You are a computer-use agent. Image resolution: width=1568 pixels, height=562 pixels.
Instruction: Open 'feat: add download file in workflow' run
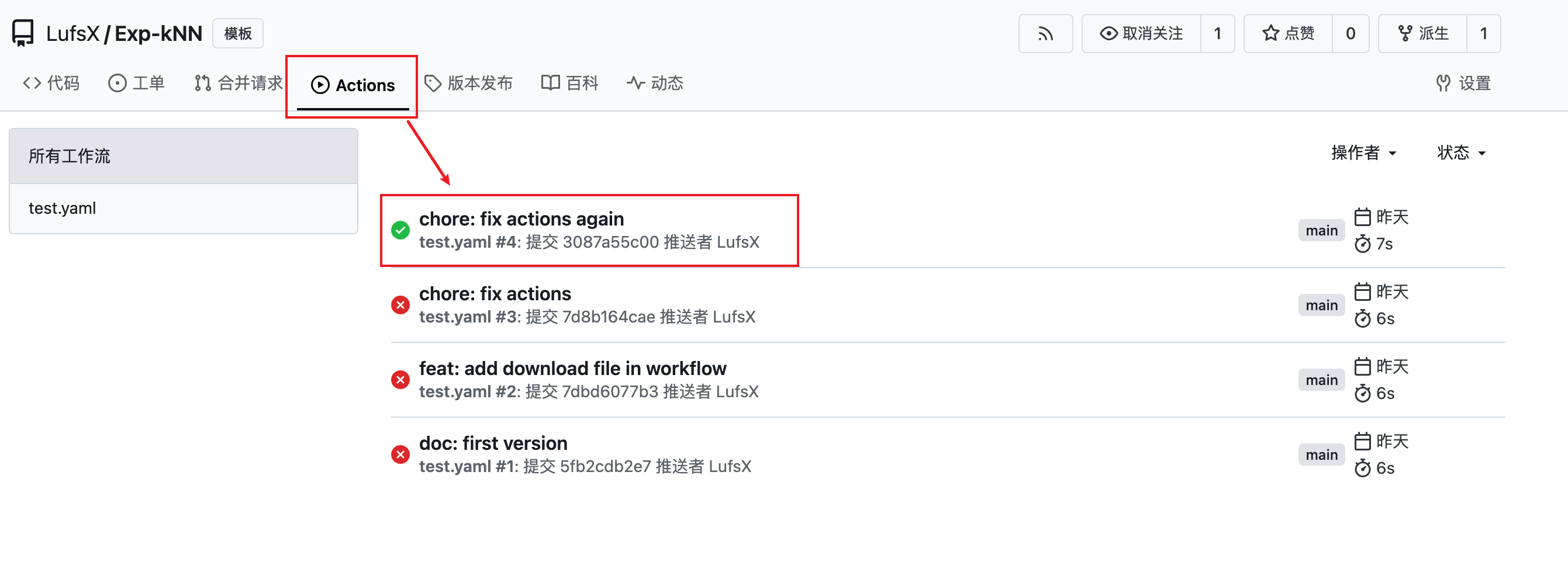click(x=573, y=369)
